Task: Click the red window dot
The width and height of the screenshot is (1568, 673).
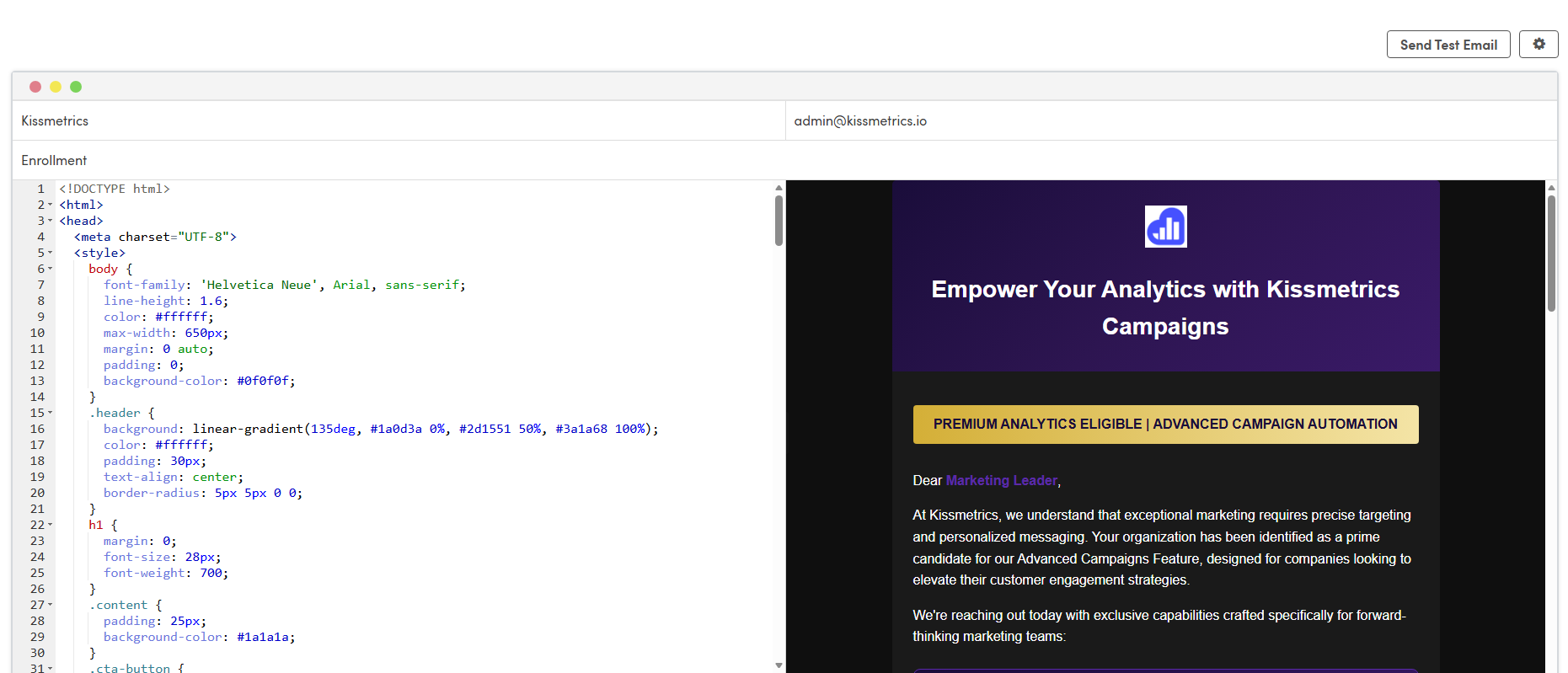Action: tap(35, 87)
